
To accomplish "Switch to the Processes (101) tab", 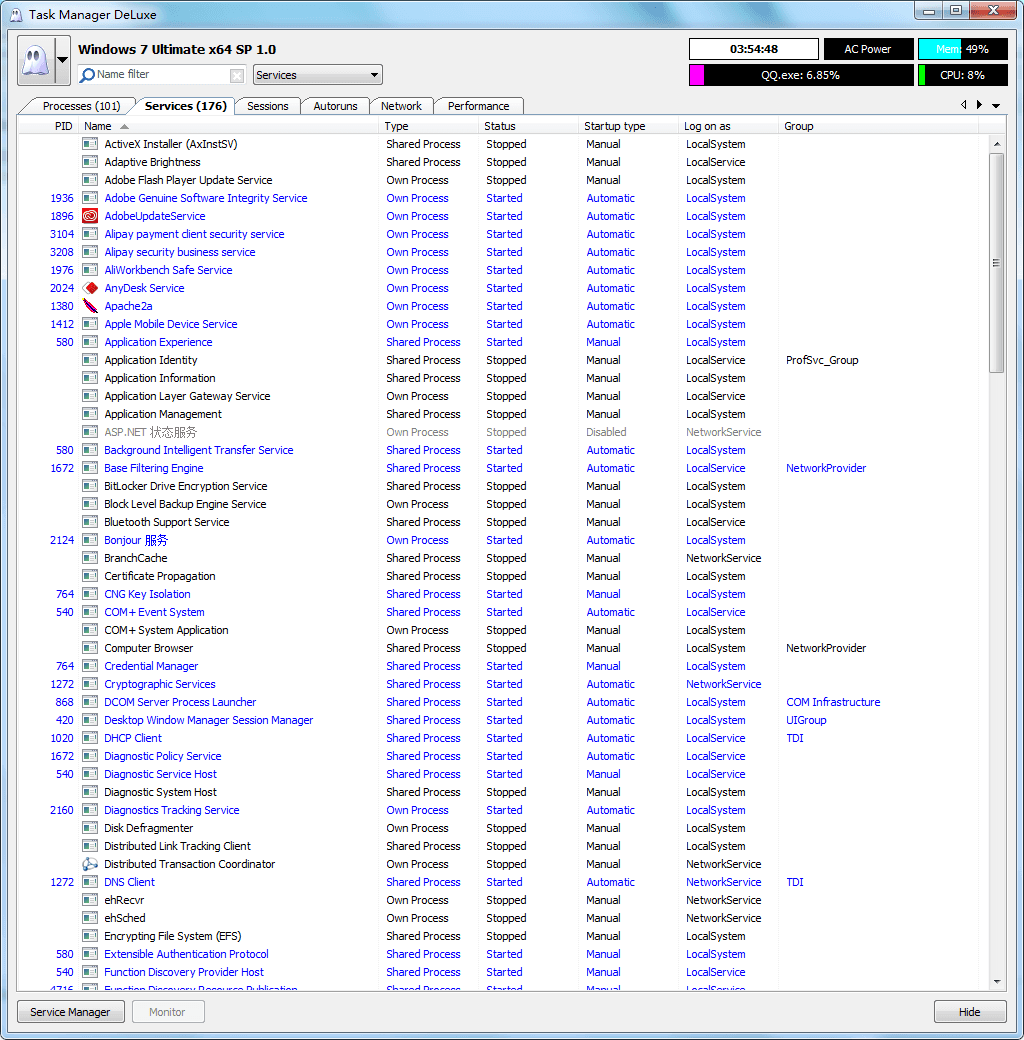I will pos(81,106).
